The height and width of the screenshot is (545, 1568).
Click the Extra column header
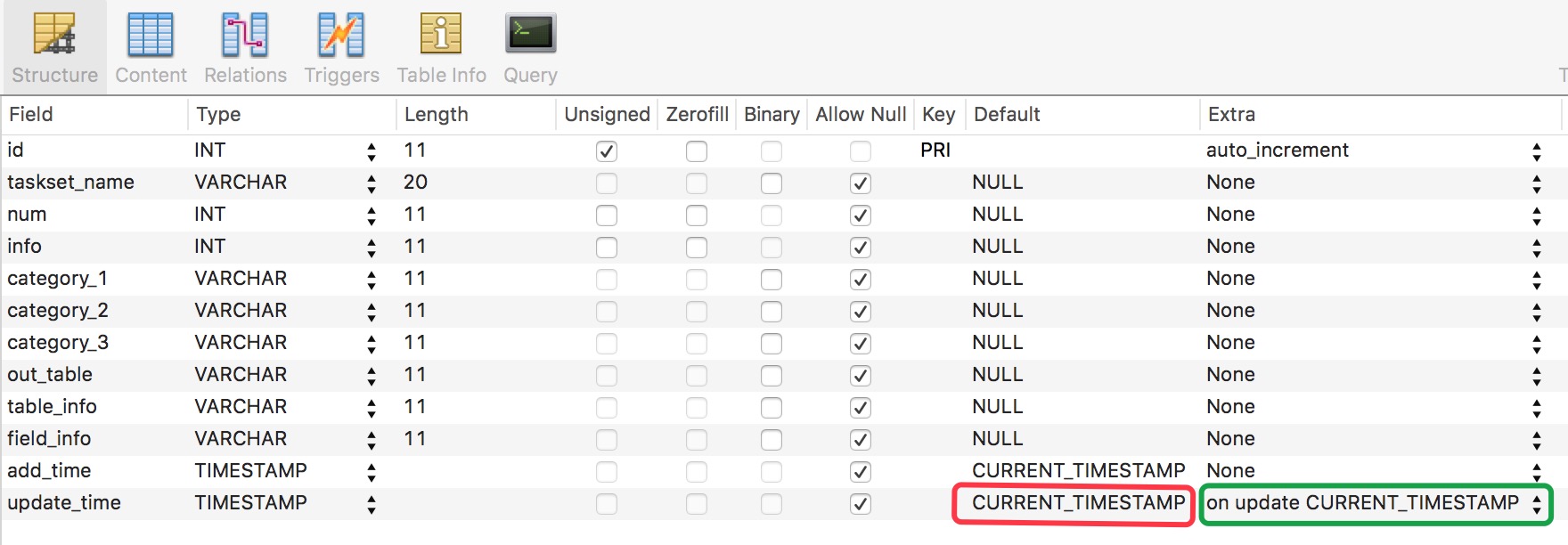[1231, 114]
